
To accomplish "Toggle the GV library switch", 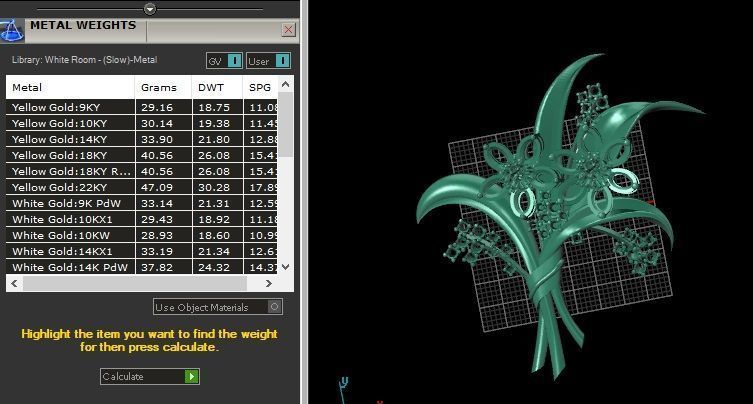I will point(224,61).
